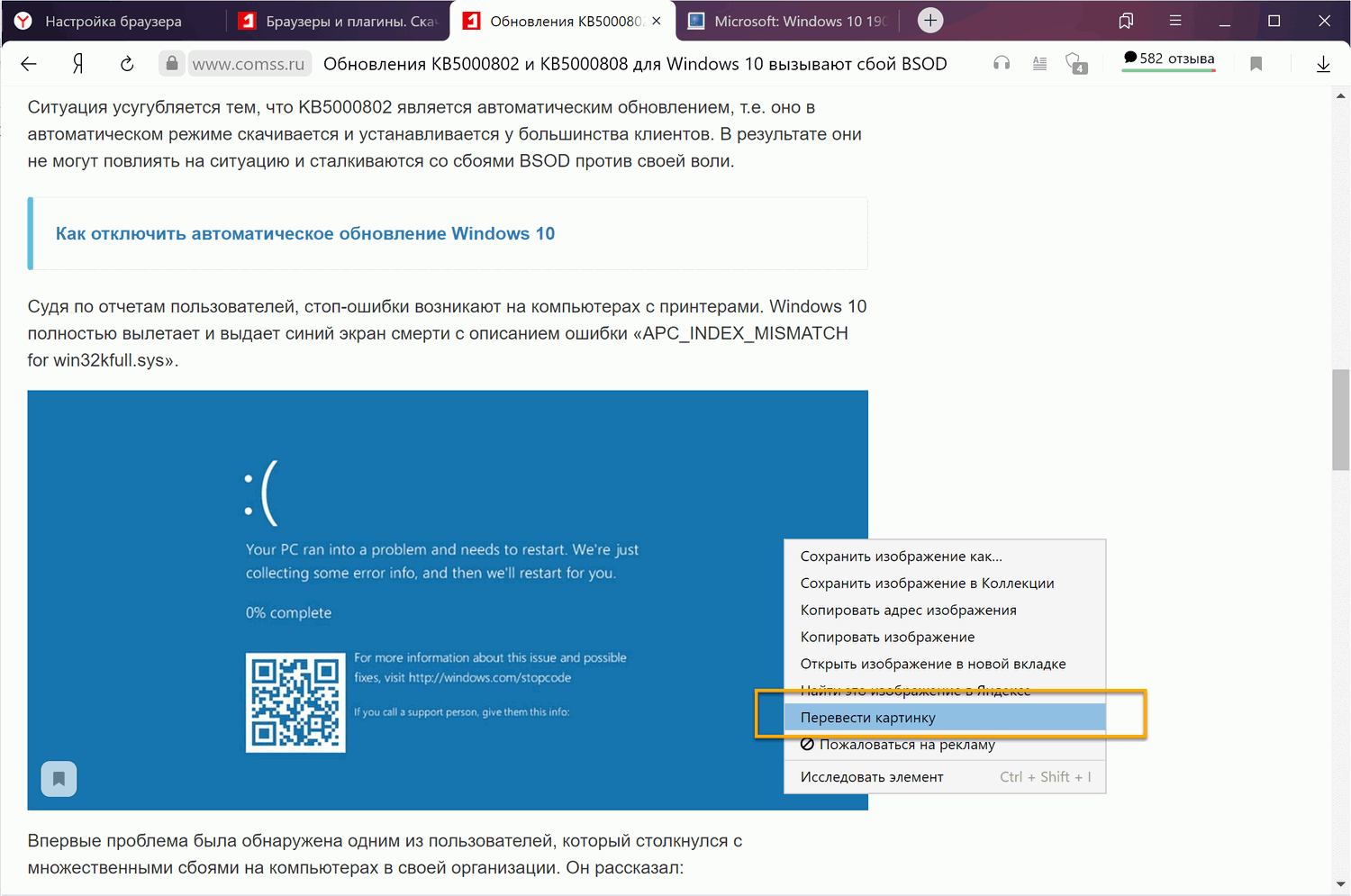
Task: Click the vertical scrollbar thumb
Action: pos(1341,420)
